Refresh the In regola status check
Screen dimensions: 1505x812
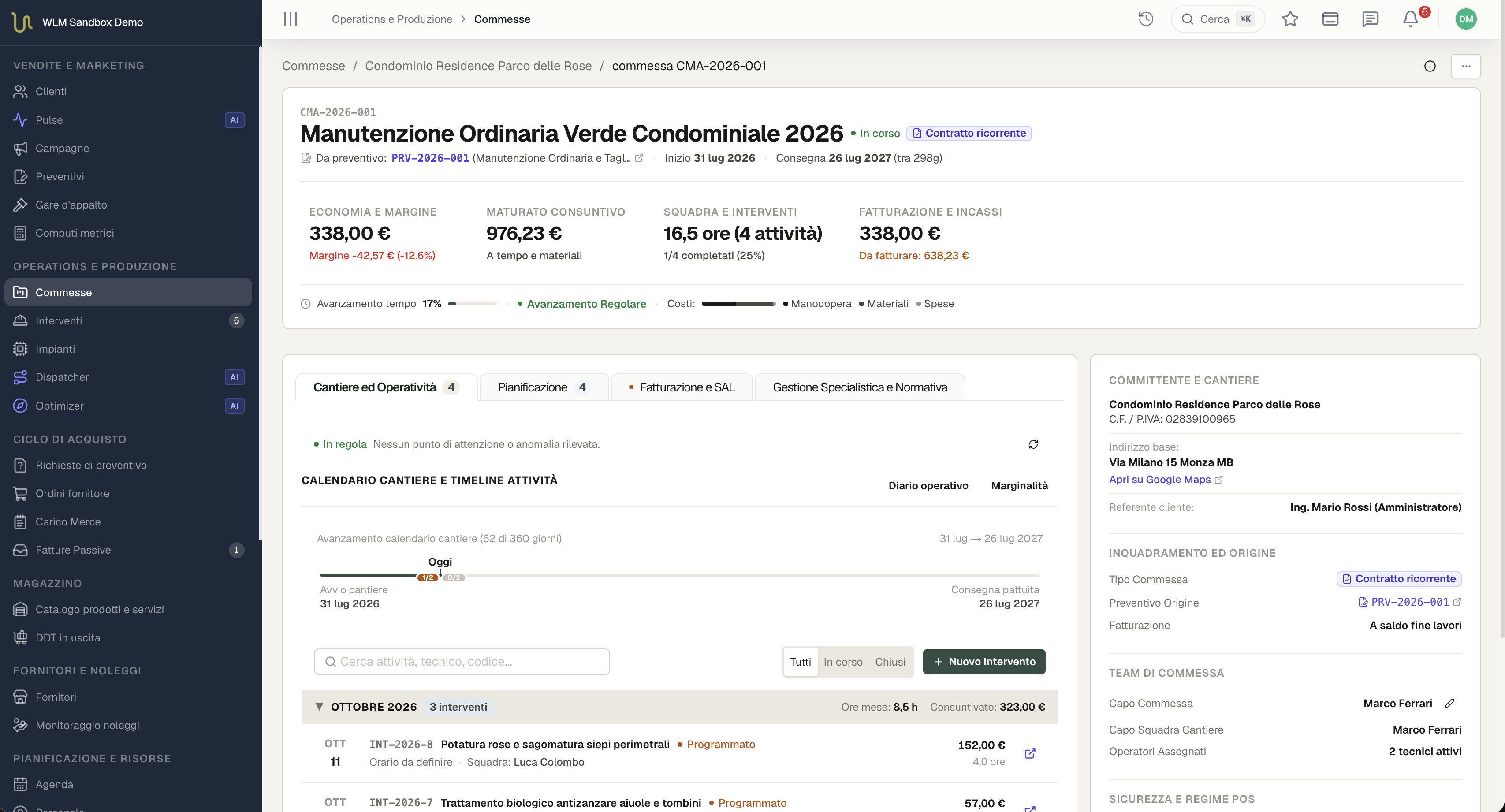point(1033,444)
